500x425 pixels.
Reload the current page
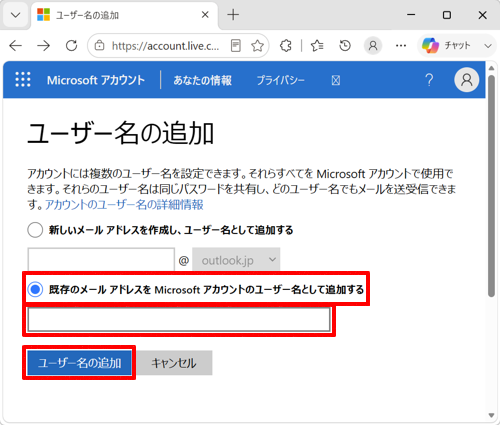[71, 46]
